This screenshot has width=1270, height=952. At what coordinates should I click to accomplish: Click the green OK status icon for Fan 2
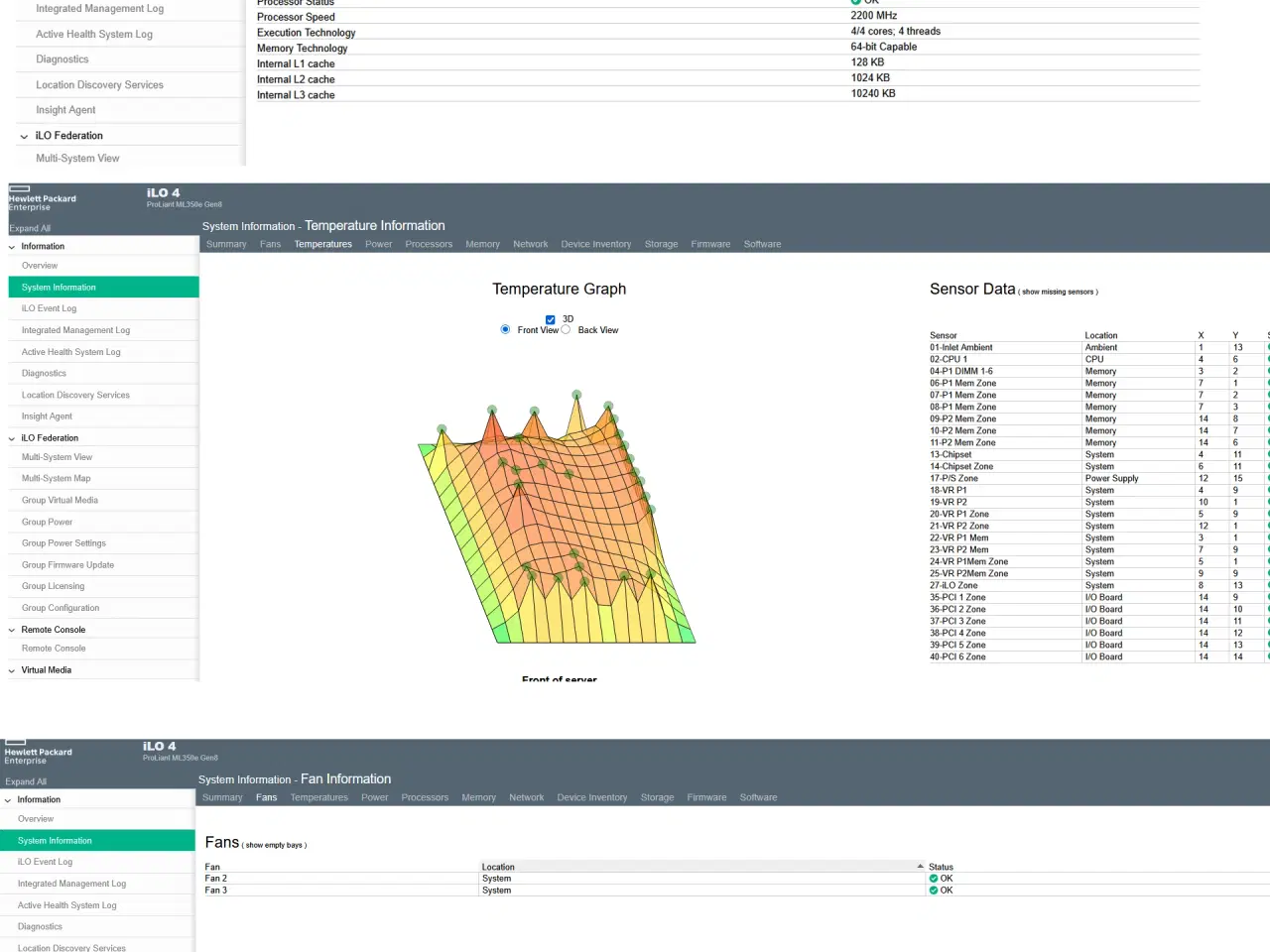(934, 879)
